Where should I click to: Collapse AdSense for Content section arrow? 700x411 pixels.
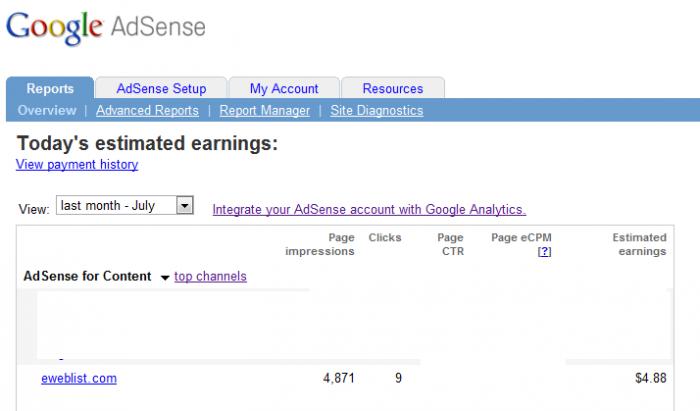click(x=165, y=277)
